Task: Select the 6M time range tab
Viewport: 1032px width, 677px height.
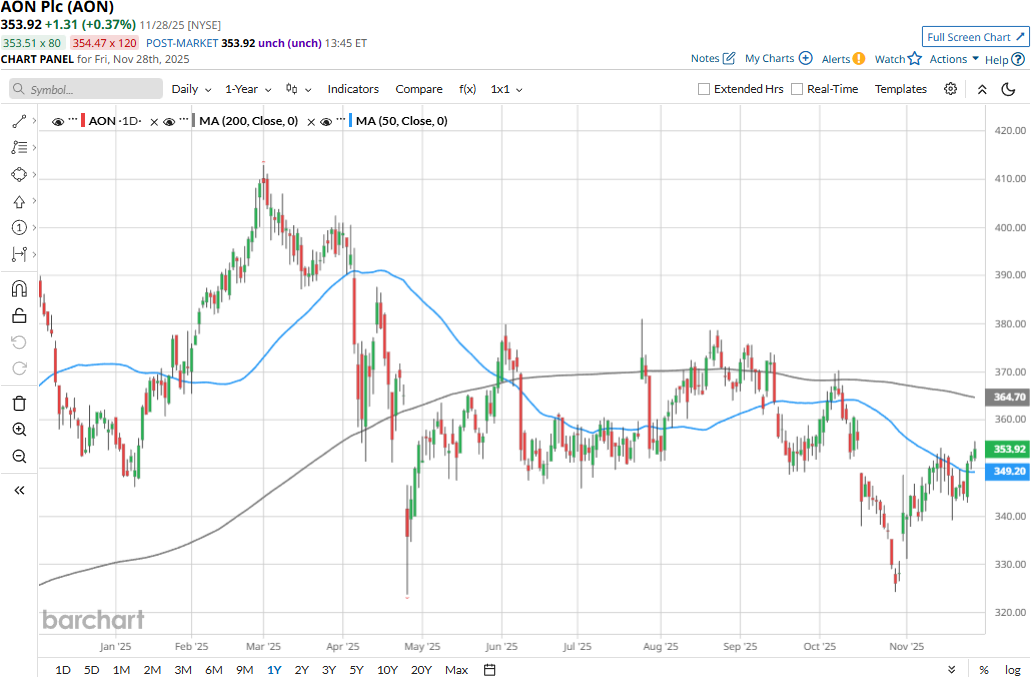Action: click(213, 669)
